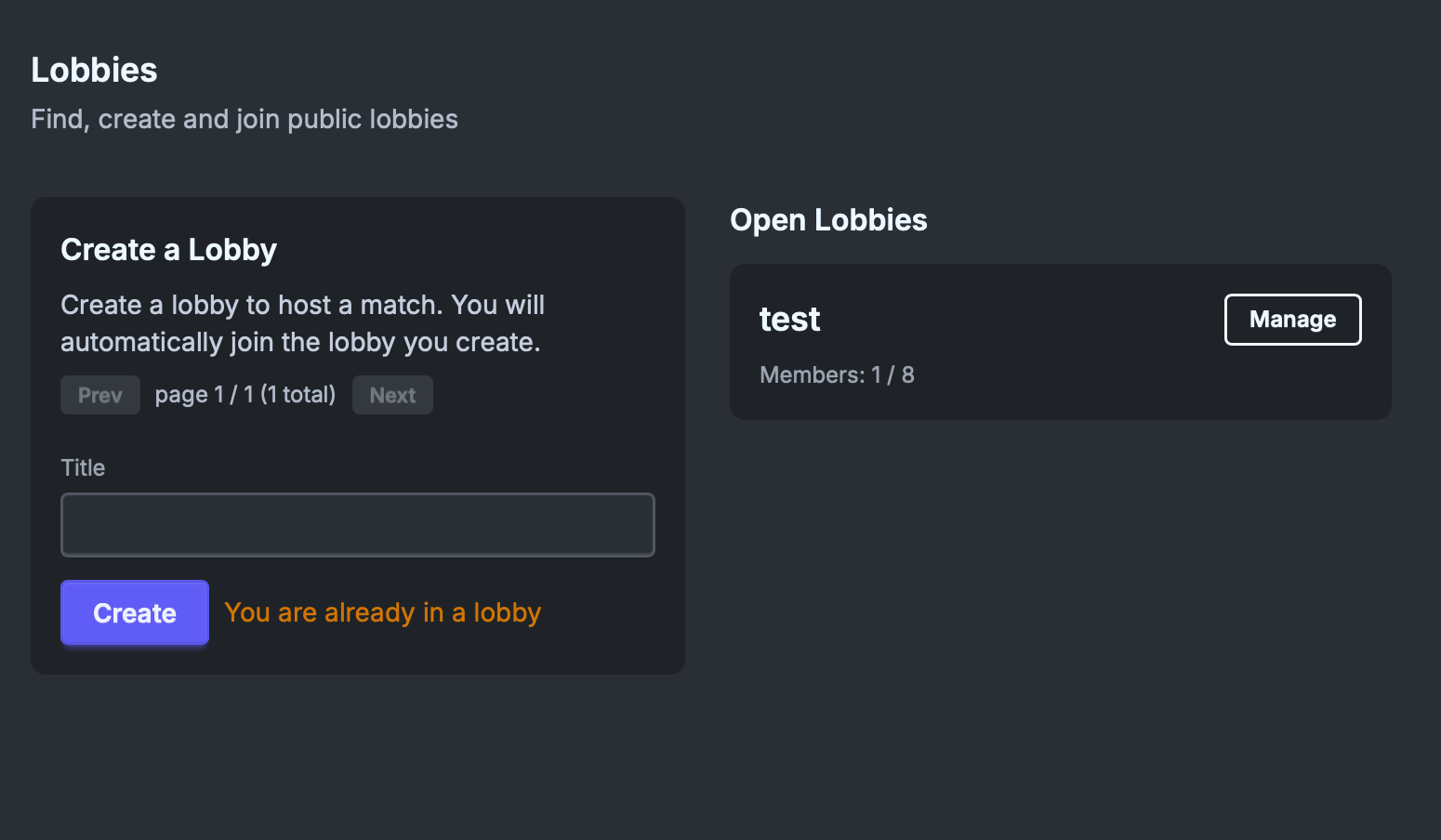
Task: Click the Prev page button
Action: [x=100, y=395]
